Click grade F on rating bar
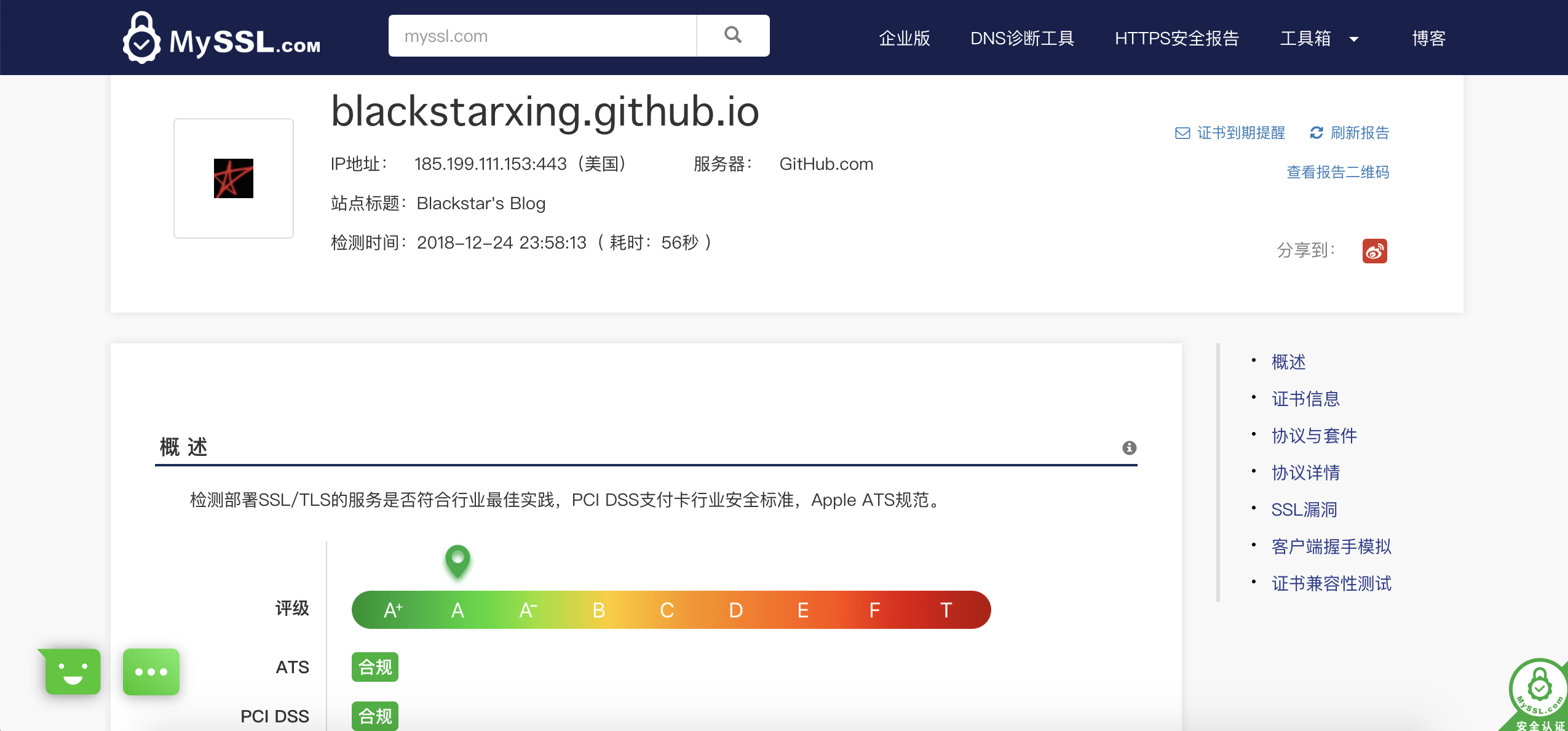The height and width of the screenshot is (731, 1568). click(874, 610)
